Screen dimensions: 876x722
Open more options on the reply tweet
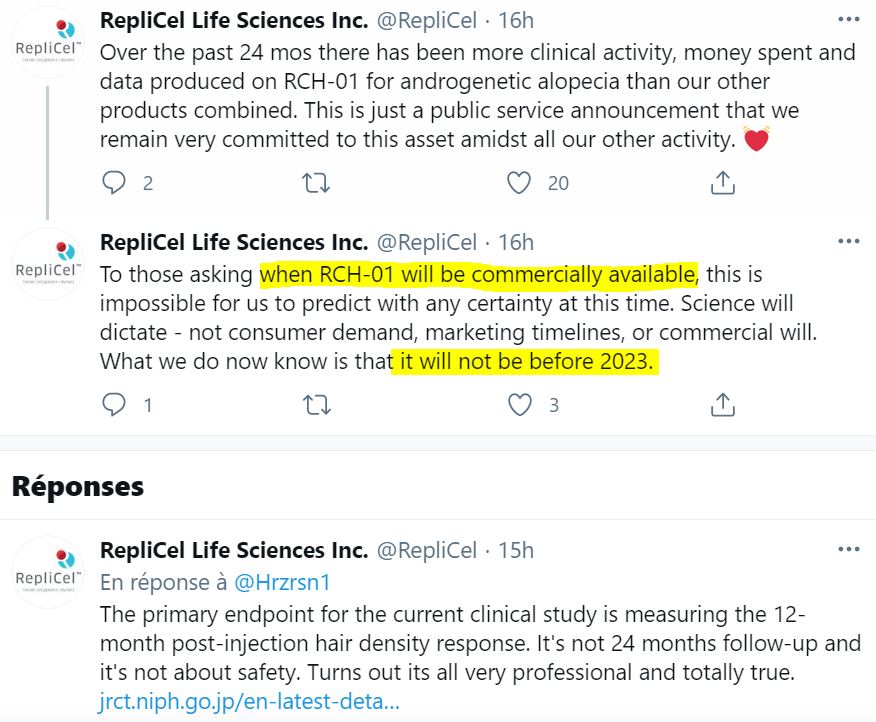pos(848,549)
